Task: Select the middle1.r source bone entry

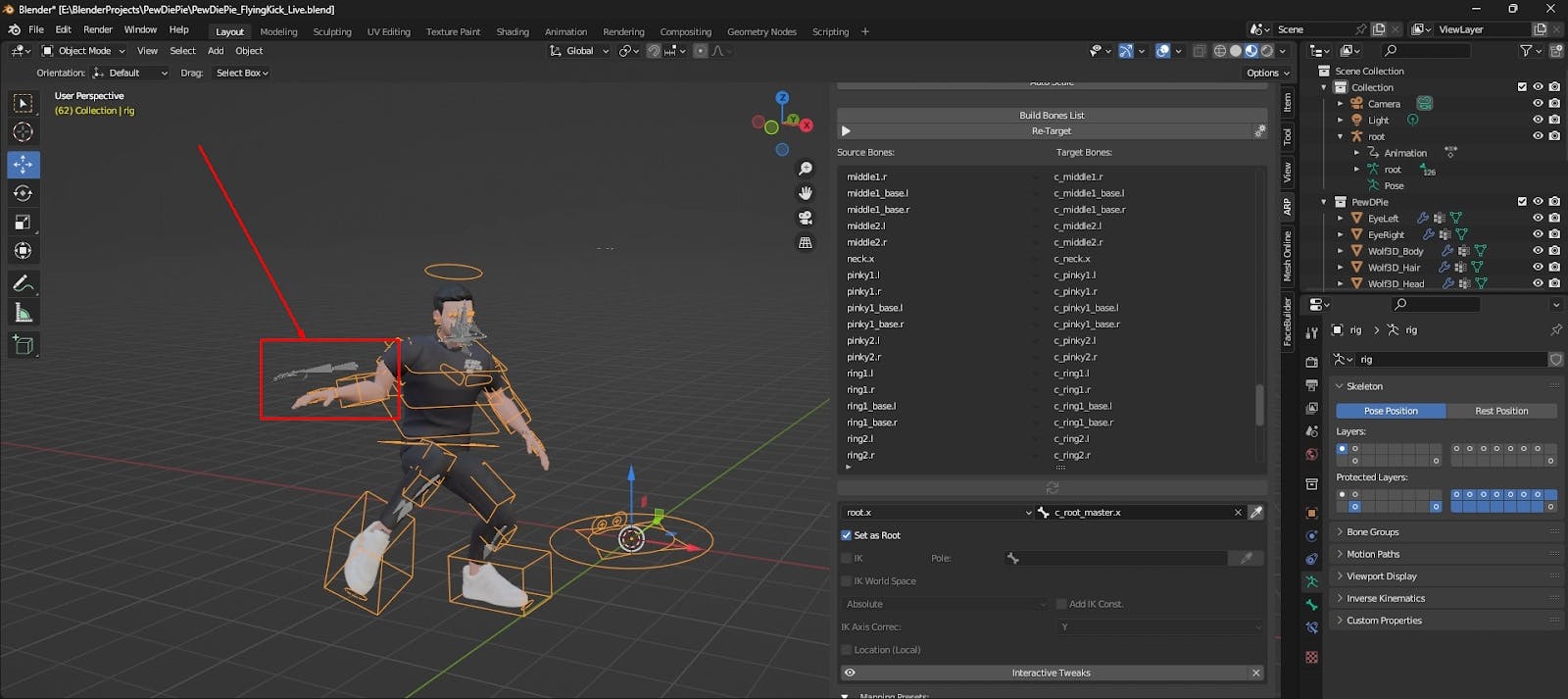Action: point(867,176)
